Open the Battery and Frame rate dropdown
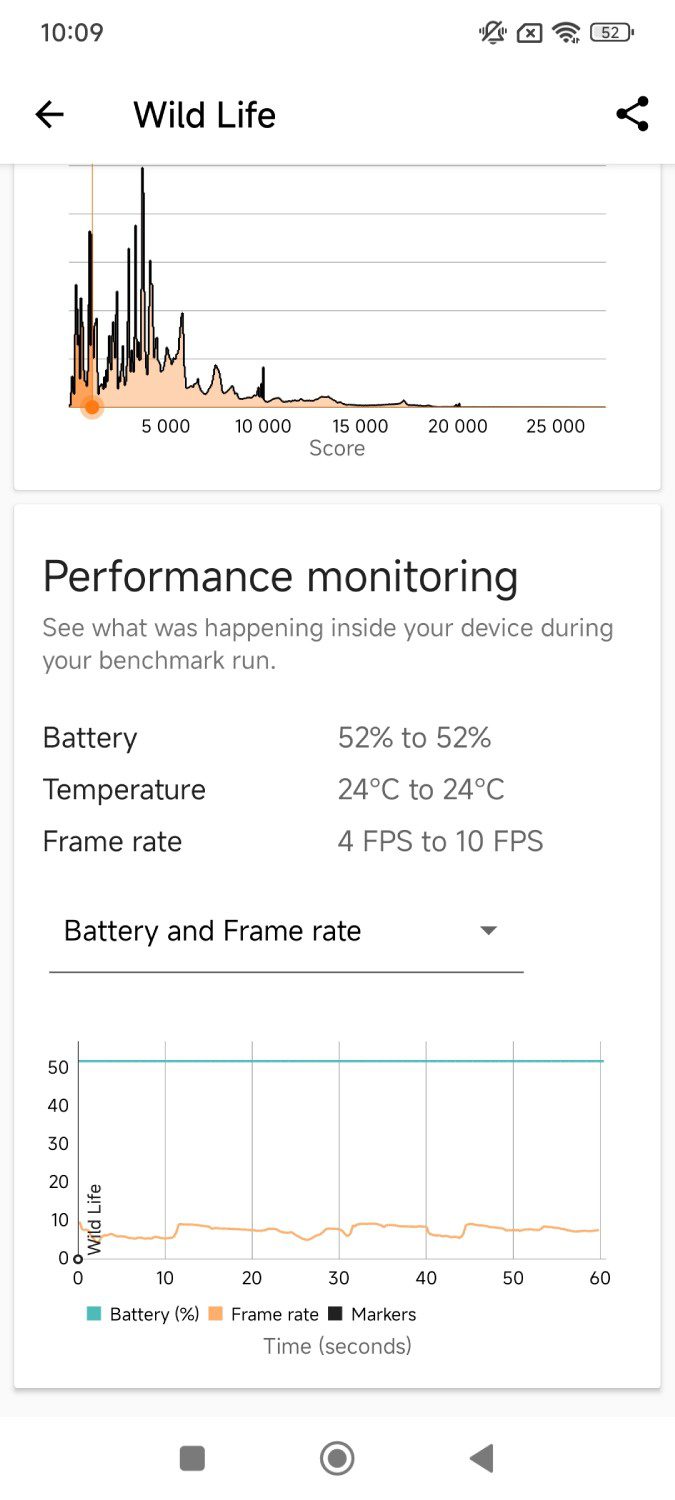This screenshot has height=1500, width=675. [x=286, y=932]
